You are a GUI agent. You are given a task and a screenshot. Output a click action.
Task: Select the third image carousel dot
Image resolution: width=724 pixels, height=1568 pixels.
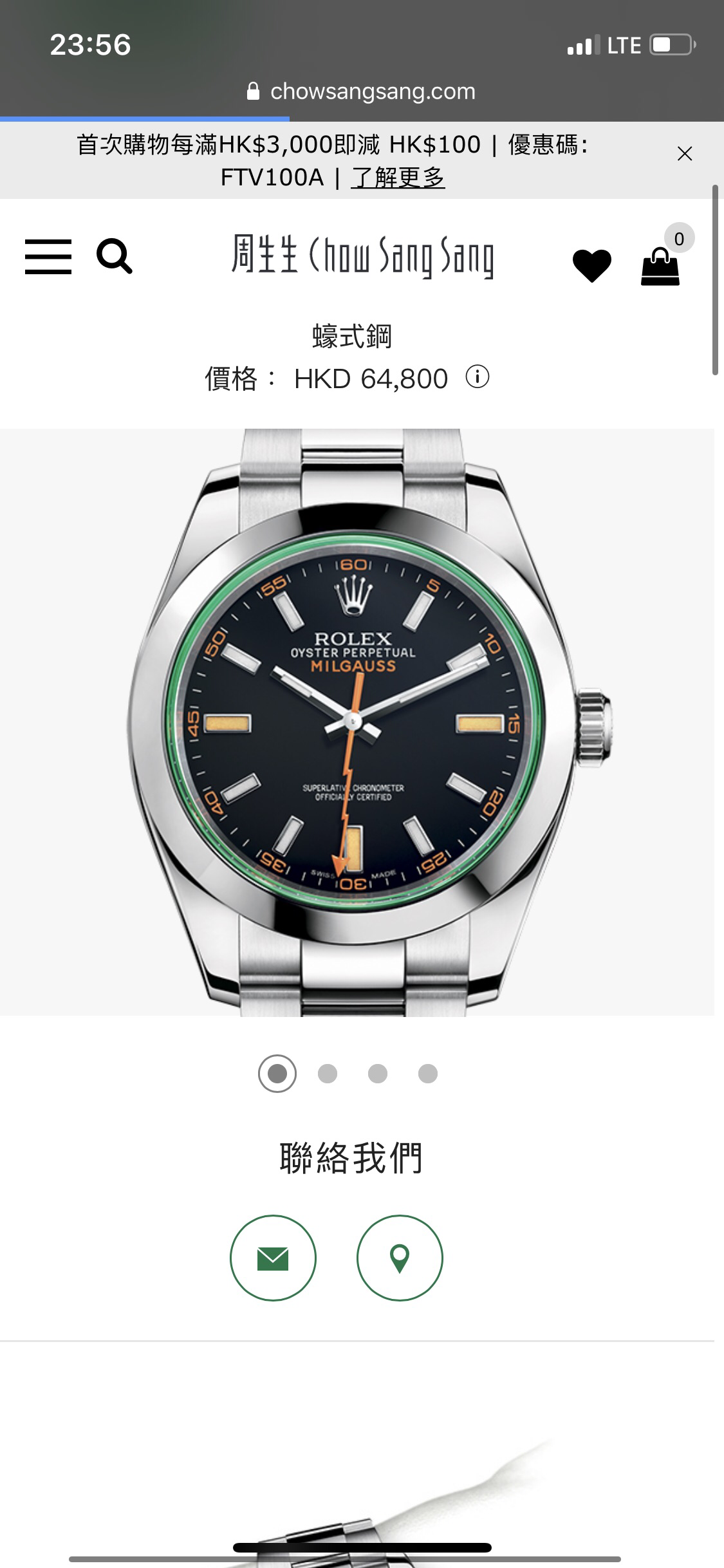(378, 1074)
